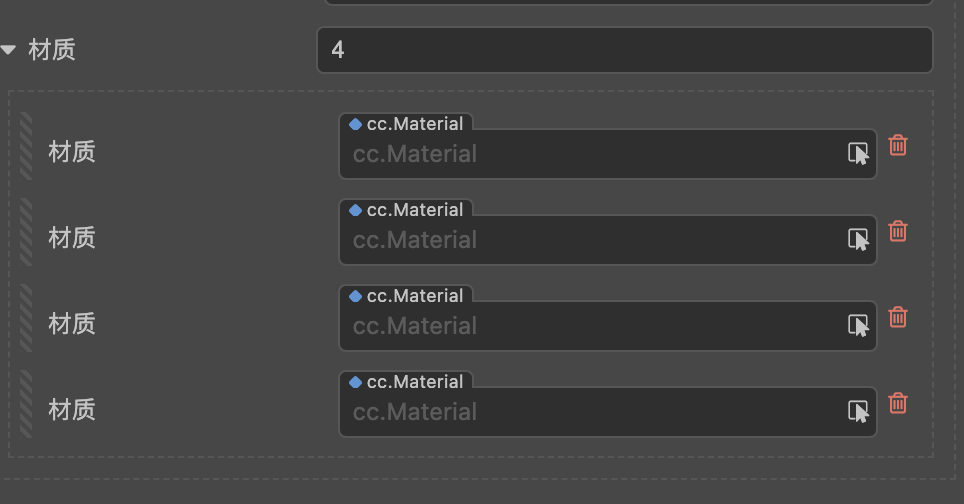The width and height of the screenshot is (964, 504).
Task: Click the cc.Material type tag on fourth slot
Action: [x=406, y=382]
